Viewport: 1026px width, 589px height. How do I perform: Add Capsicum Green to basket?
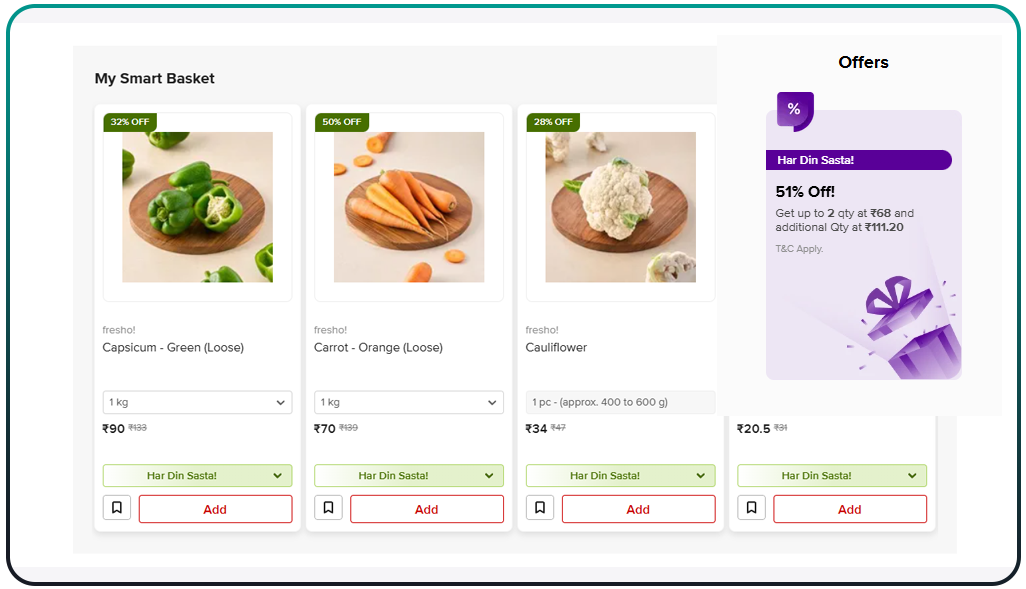pyautogui.click(x=215, y=509)
